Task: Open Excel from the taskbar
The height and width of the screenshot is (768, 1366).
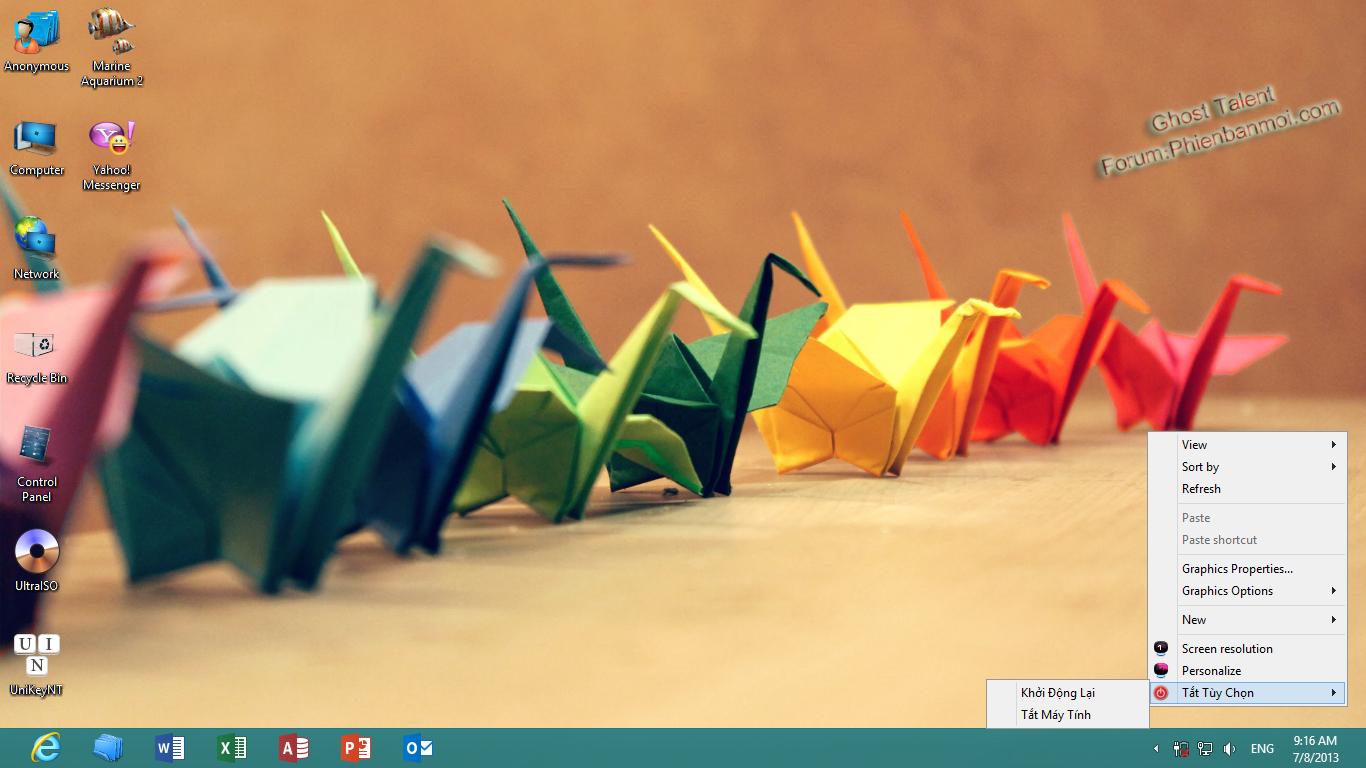Action: [x=232, y=747]
